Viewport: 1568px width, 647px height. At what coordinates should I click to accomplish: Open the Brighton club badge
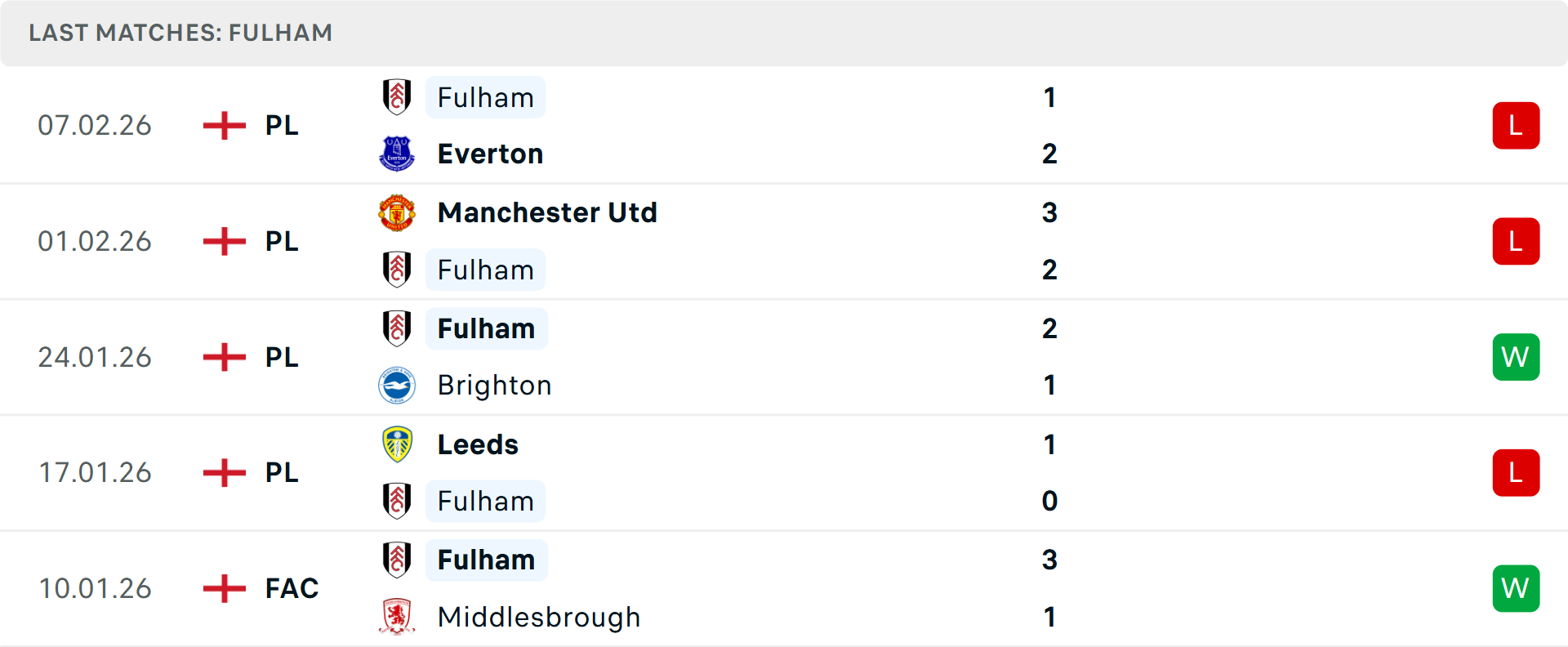coord(397,385)
